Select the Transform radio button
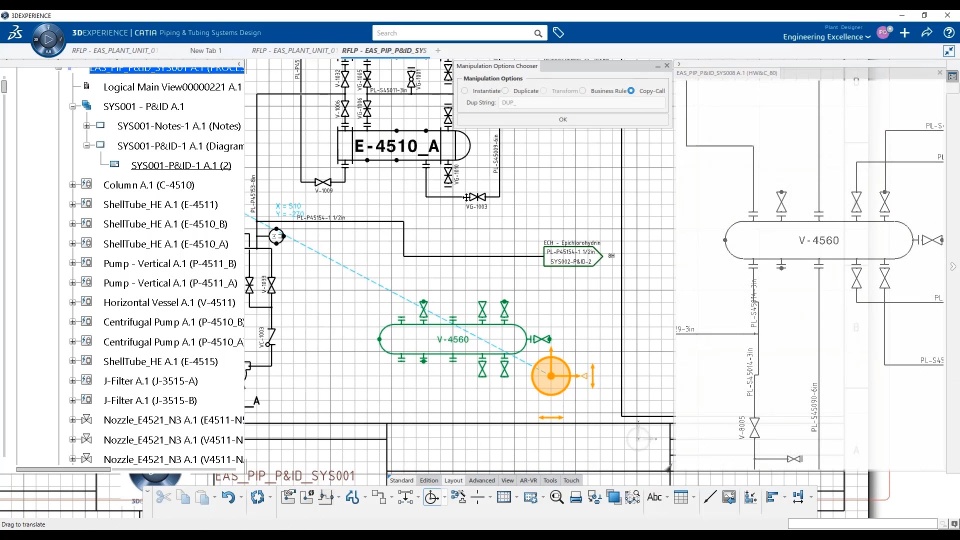Image resolution: width=960 pixels, height=540 pixels. (544, 91)
